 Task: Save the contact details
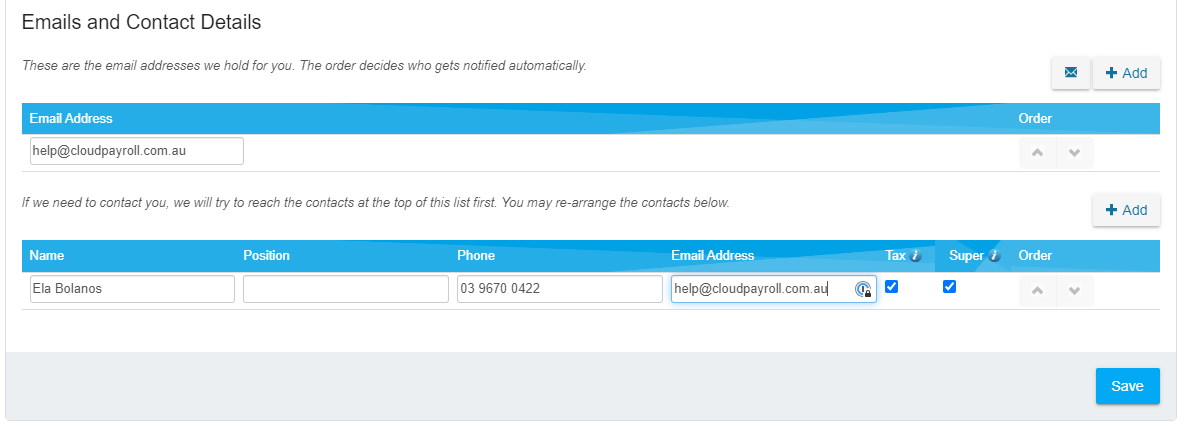tap(1127, 386)
